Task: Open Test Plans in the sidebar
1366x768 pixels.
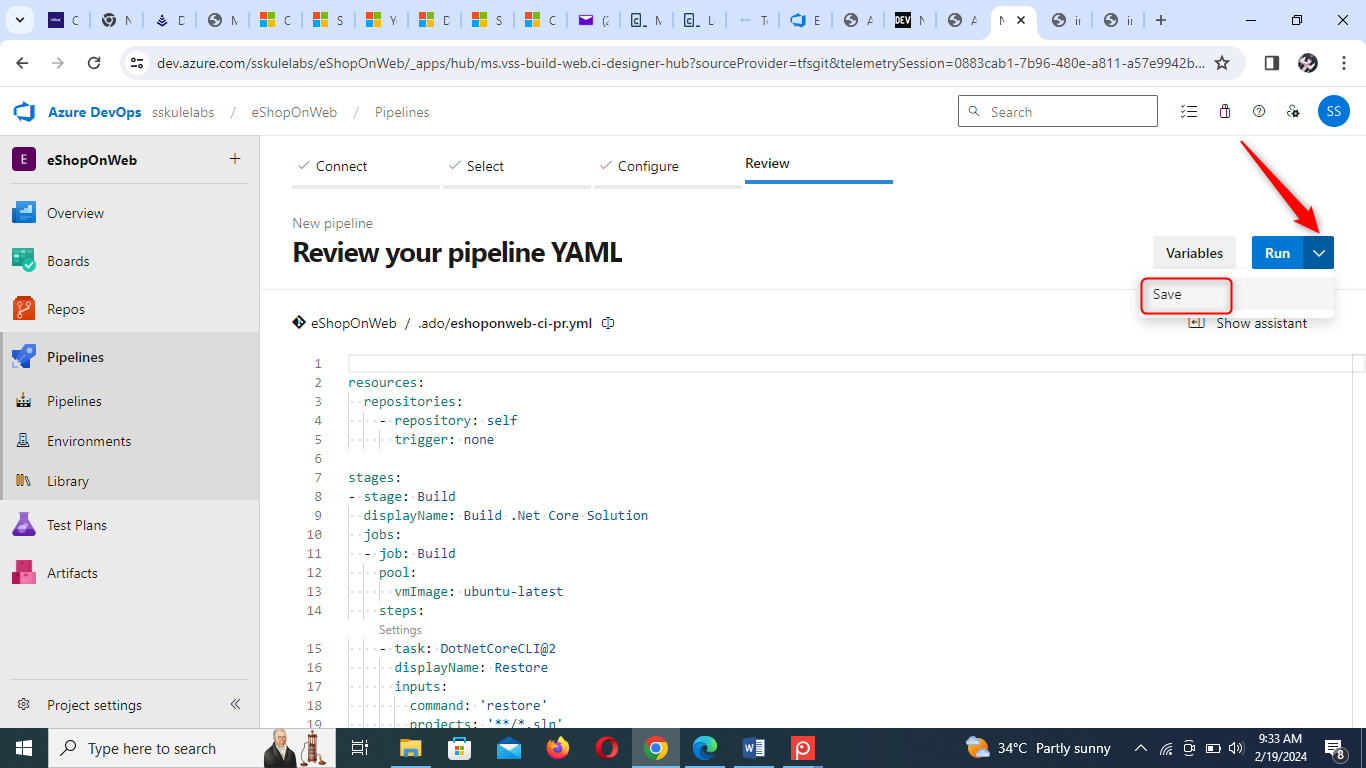Action: [x=77, y=525]
